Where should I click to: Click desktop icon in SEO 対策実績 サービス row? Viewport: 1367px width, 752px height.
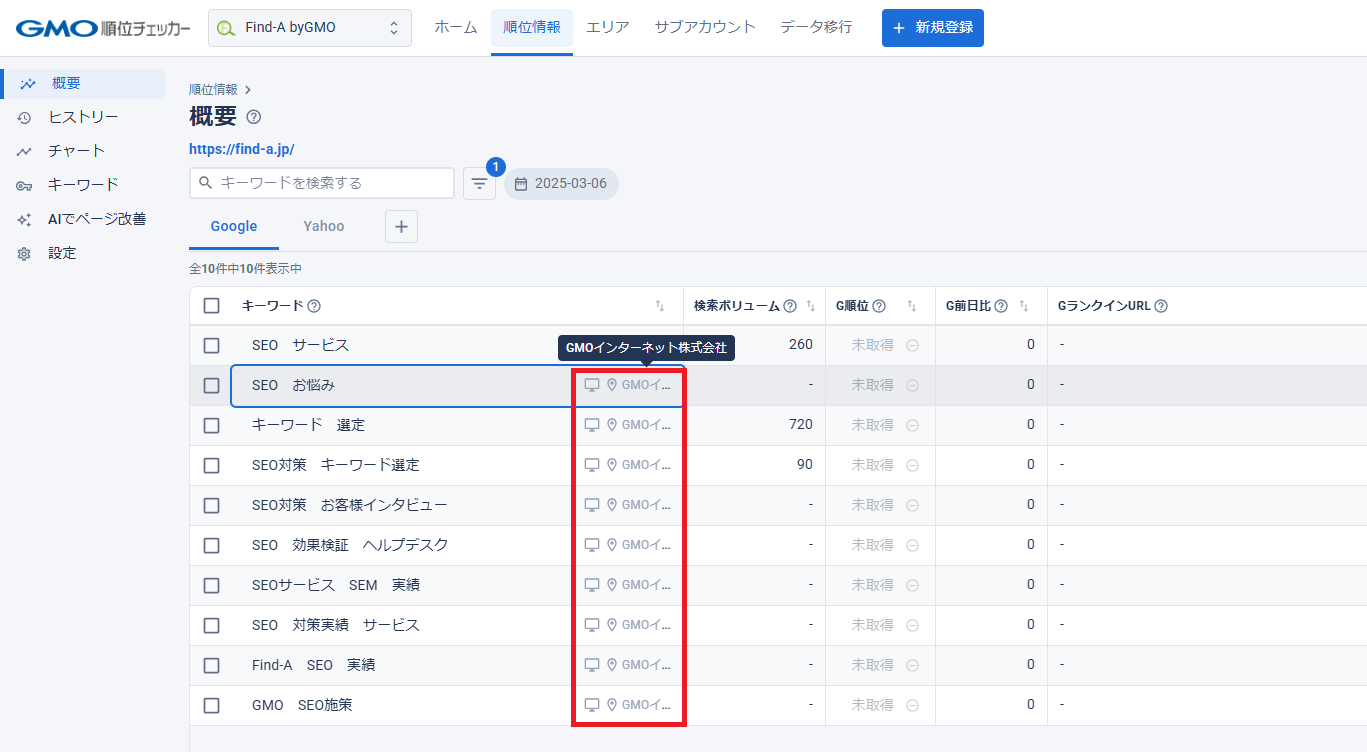pos(592,625)
